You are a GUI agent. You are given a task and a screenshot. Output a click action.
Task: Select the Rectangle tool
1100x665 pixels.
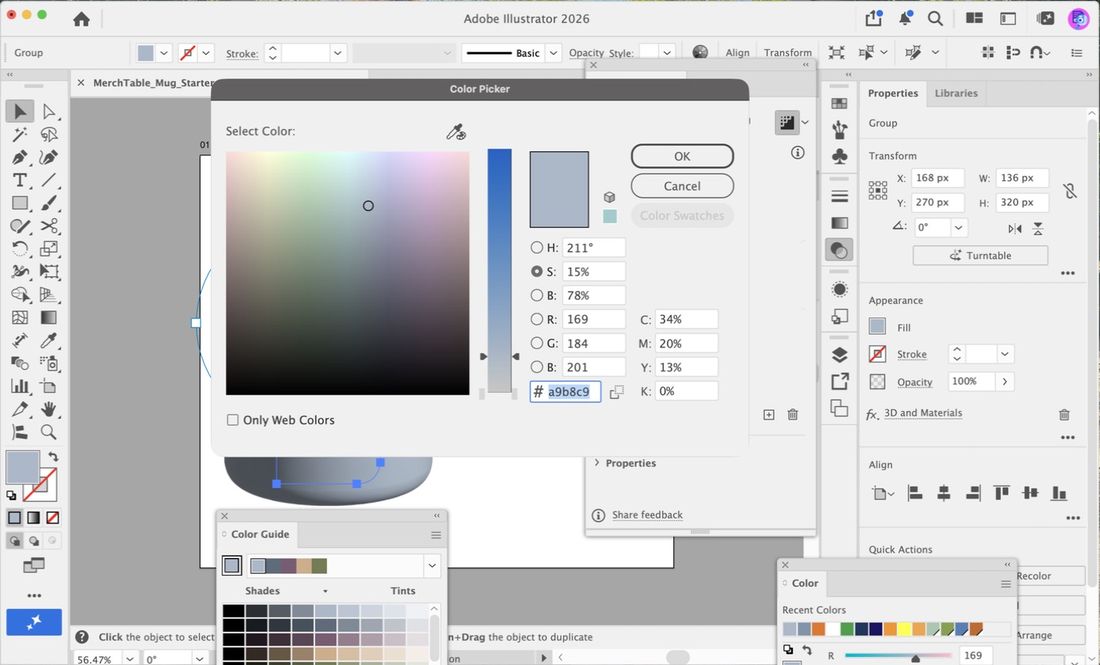click(x=20, y=203)
